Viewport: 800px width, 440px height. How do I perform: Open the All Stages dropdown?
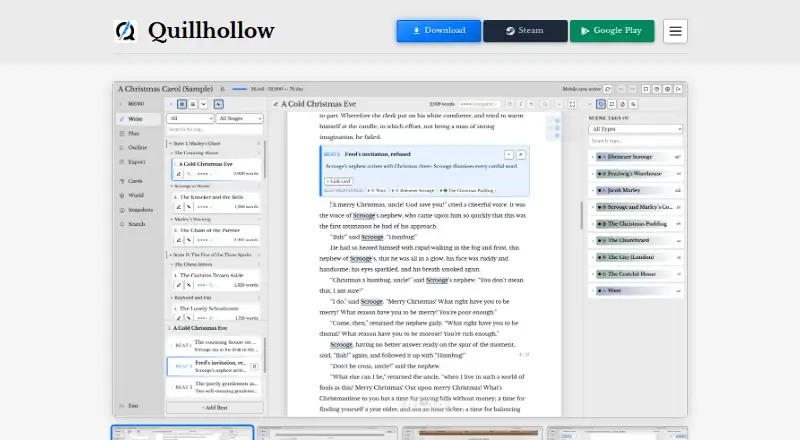[239, 118]
